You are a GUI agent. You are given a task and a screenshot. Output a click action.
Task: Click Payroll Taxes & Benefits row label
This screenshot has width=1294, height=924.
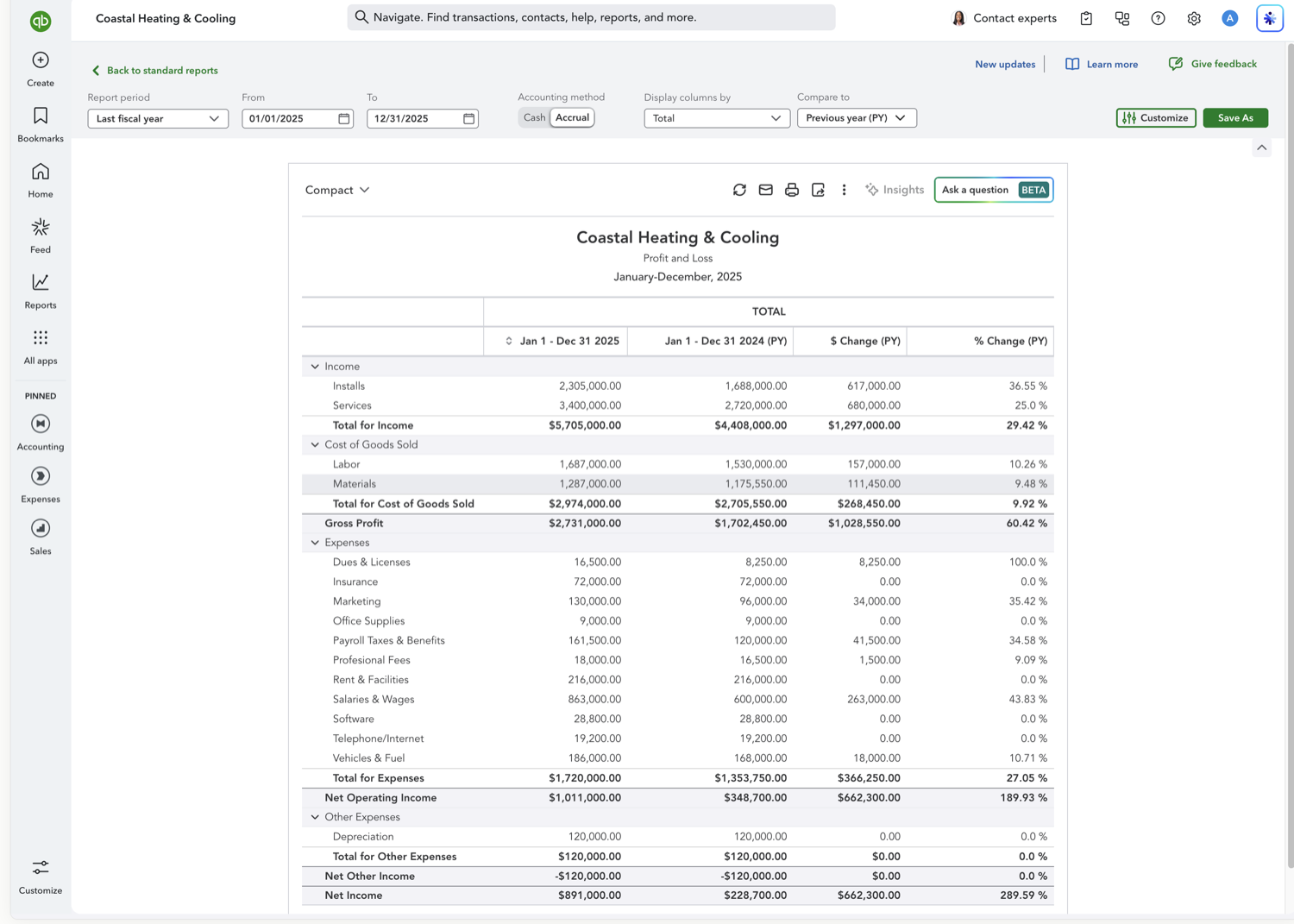coord(389,641)
